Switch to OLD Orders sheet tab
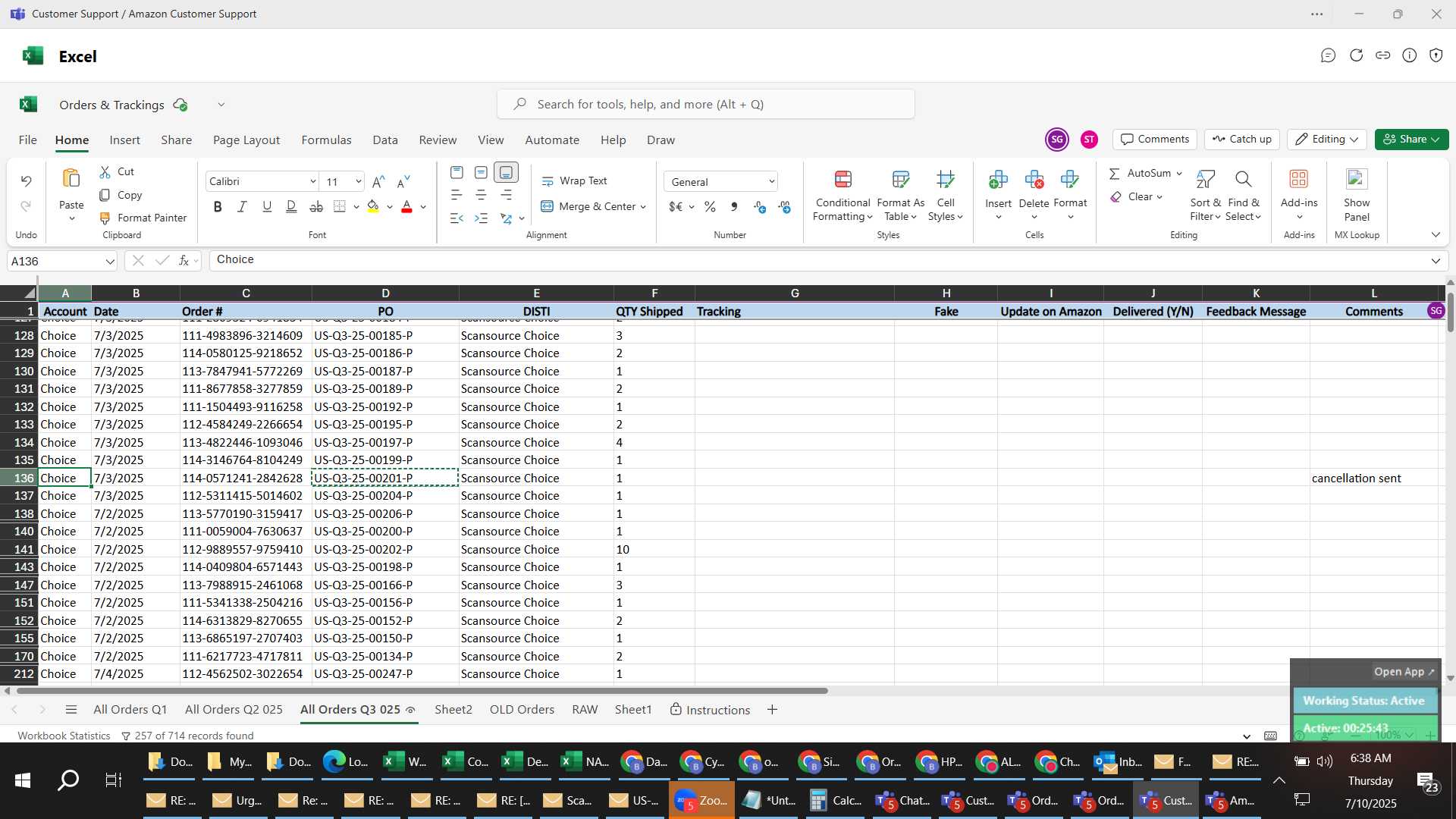Image resolution: width=1456 pixels, height=819 pixels. click(522, 710)
